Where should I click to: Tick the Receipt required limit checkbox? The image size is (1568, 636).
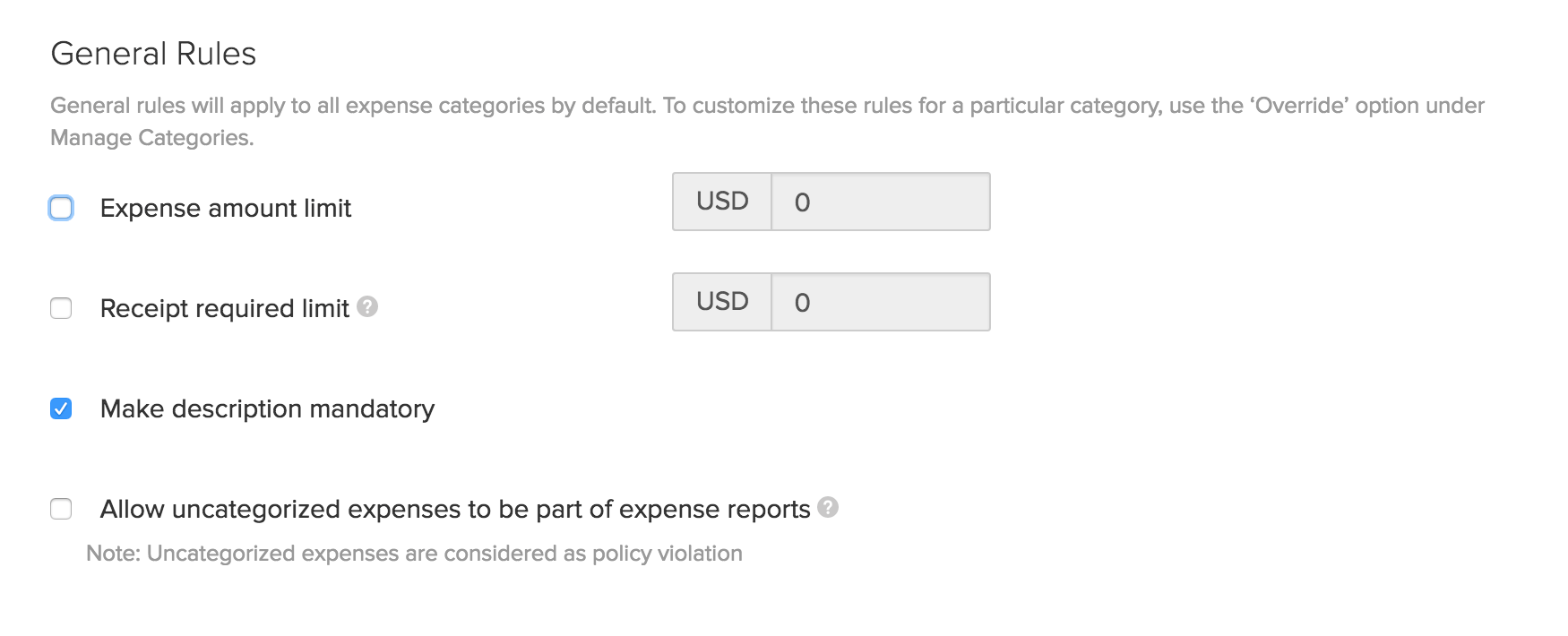(61, 308)
